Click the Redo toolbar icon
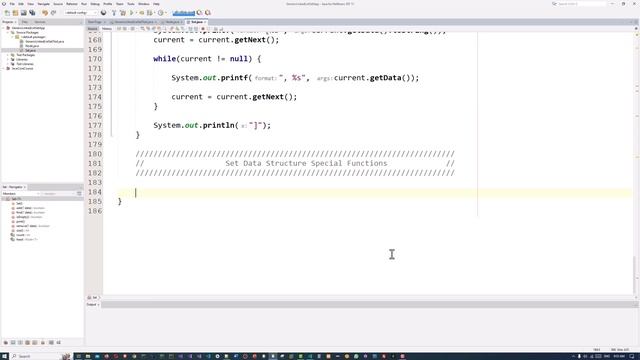This screenshot has width=640, height=360. 53,13
